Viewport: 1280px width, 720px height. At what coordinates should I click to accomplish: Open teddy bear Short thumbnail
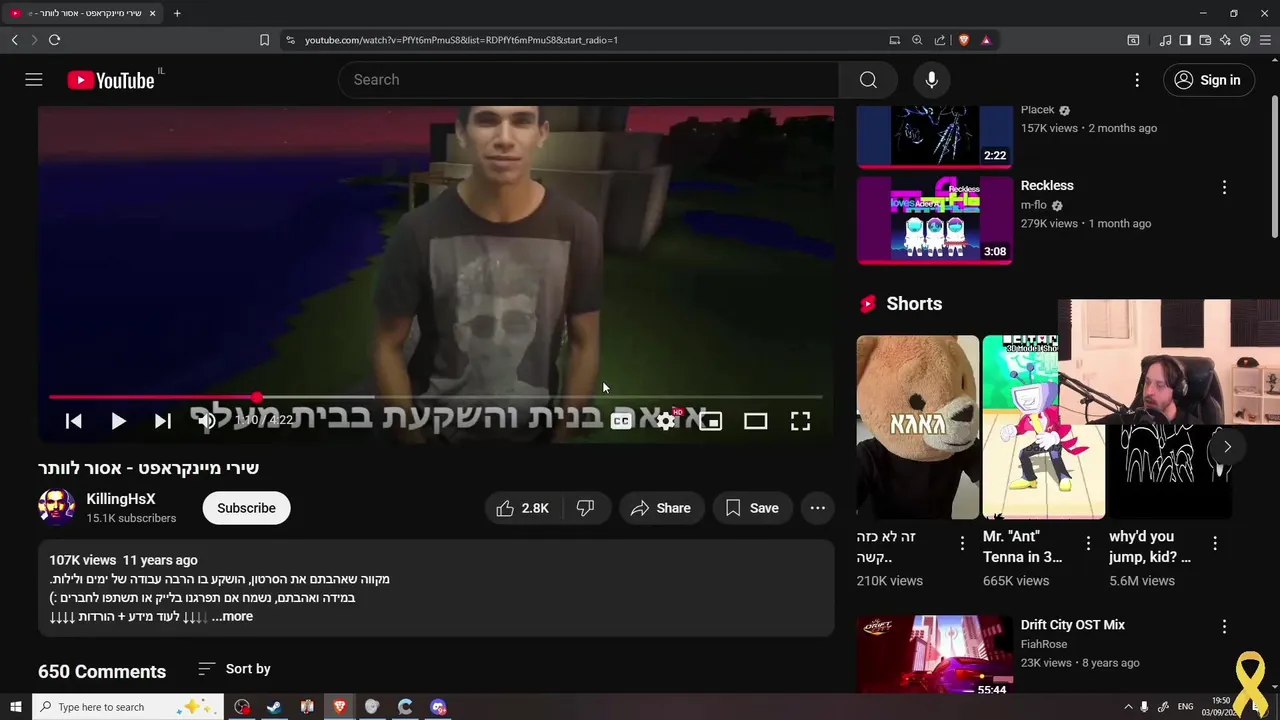pos(917,427)
